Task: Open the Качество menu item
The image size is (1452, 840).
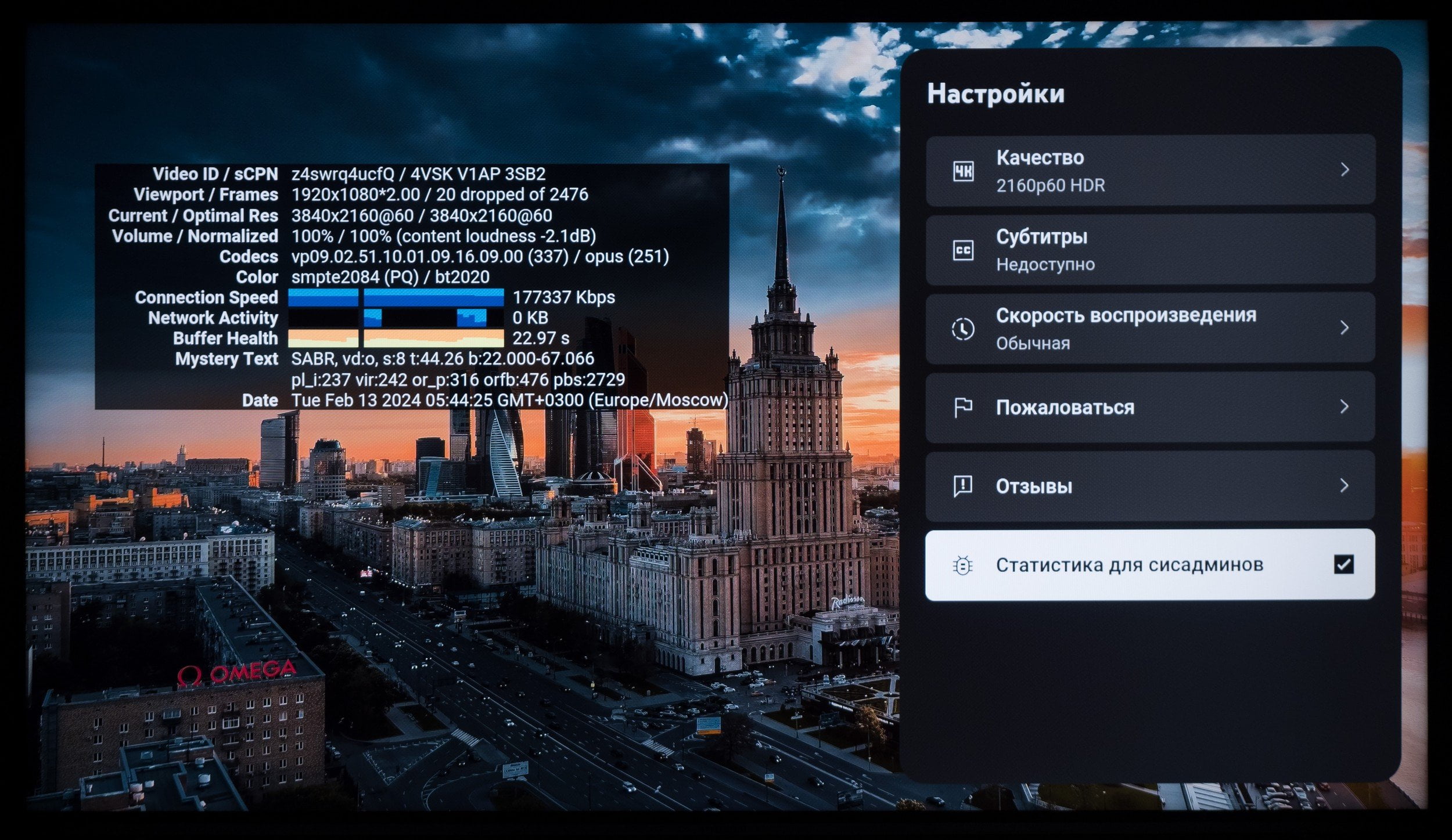Action: [x=1150, y=171]
